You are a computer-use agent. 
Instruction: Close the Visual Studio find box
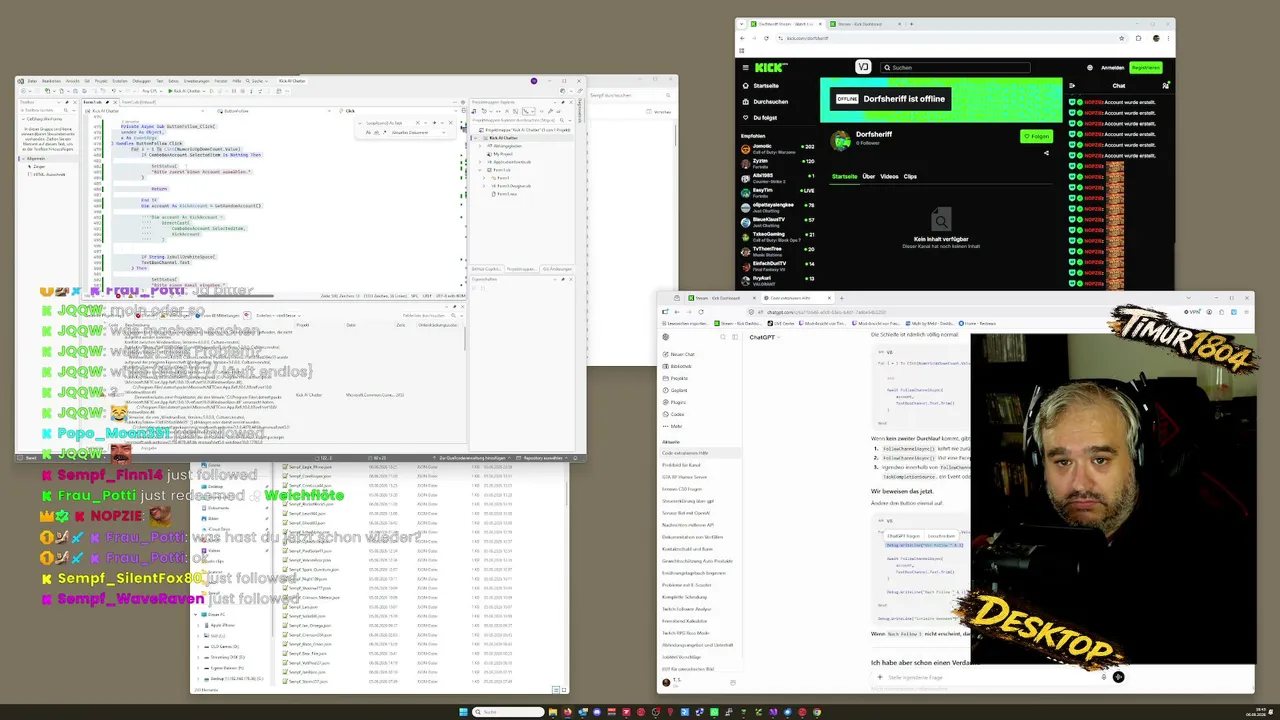450,123
